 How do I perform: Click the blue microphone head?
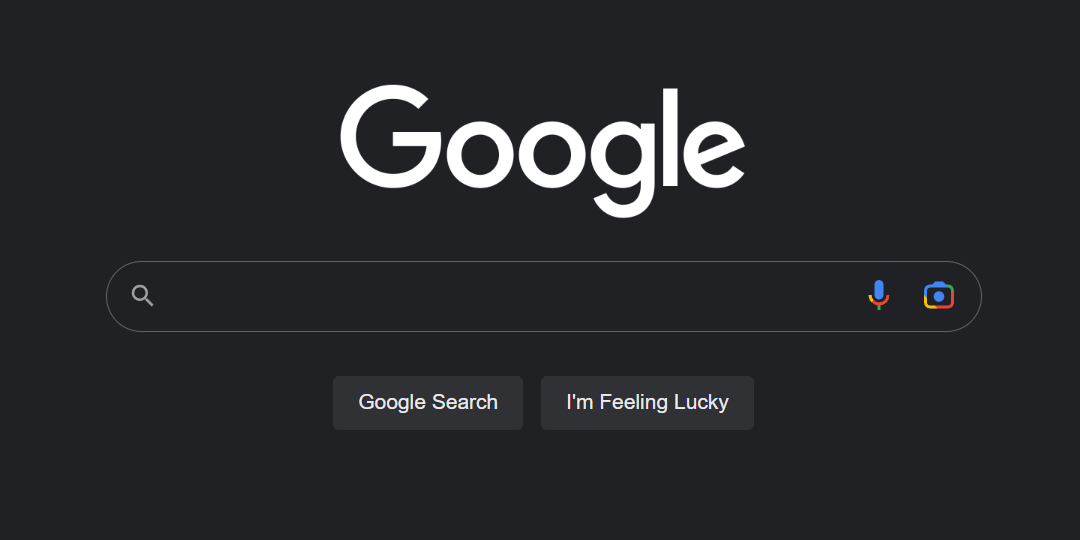(x=878, y=291)
